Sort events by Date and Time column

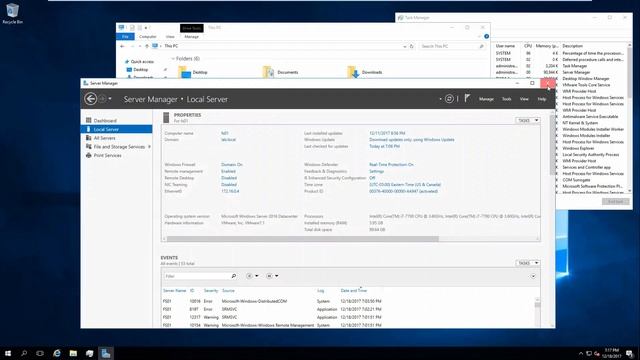point(354,291)
